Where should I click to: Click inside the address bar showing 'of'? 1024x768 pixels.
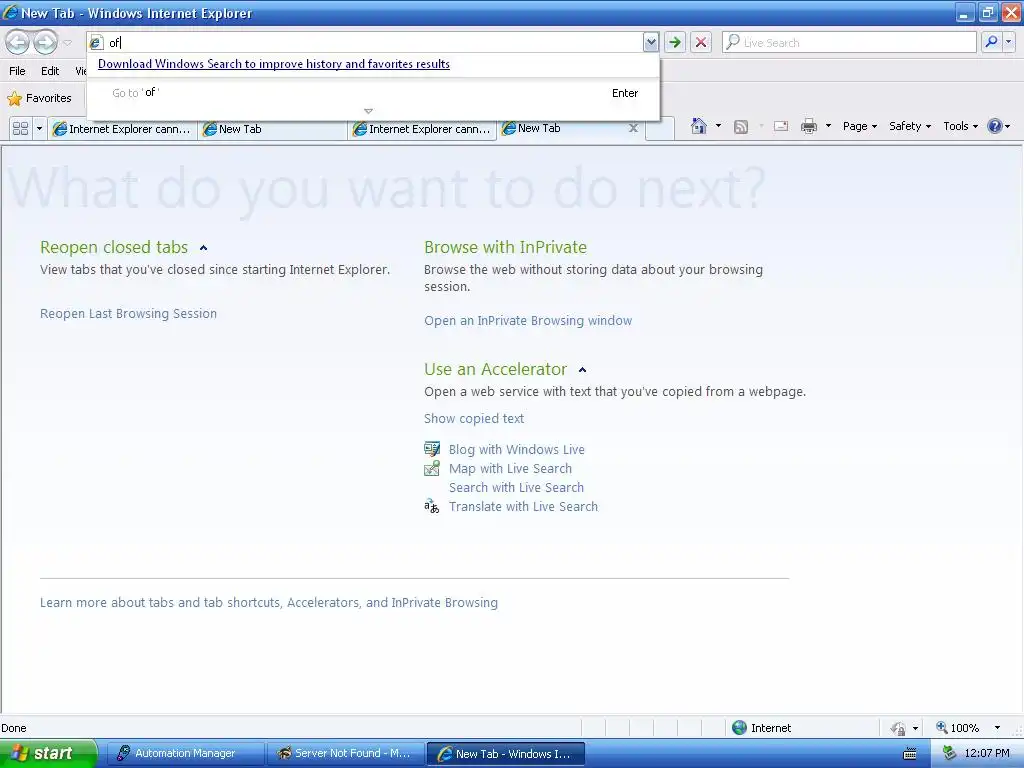coord(372,42)
